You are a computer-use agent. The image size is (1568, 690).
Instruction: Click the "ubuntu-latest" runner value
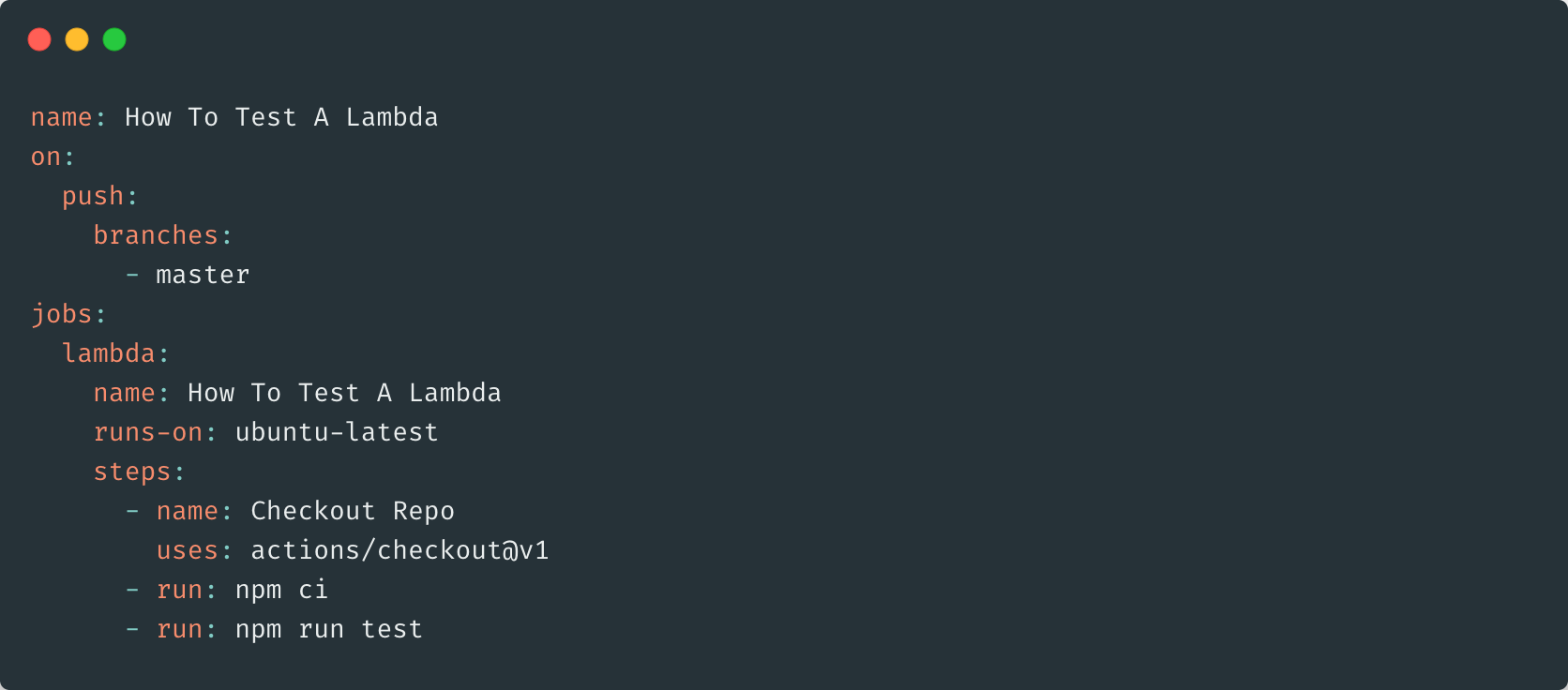[x=337, y=432]
